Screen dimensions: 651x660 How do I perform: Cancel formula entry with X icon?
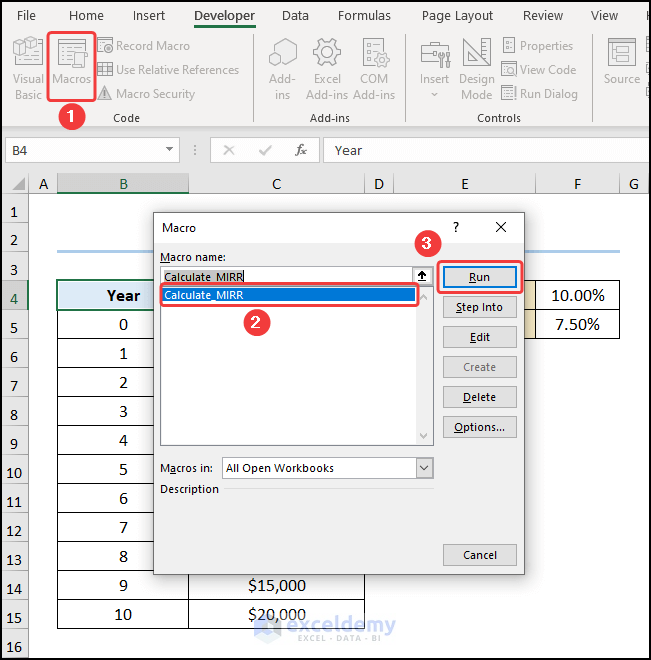(229, 150)
